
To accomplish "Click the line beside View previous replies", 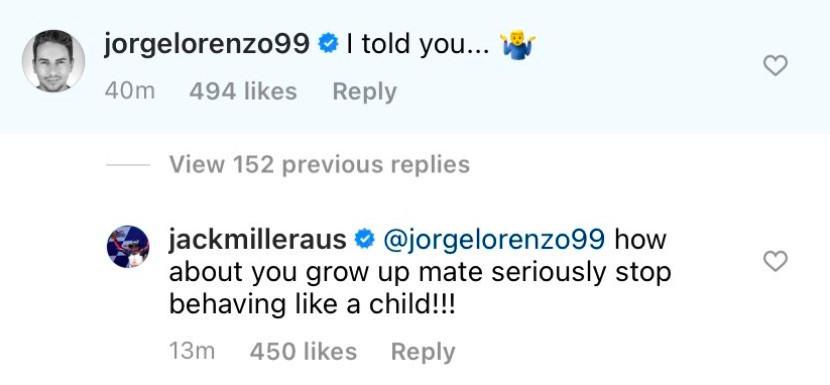I will [x=128, y=165].
